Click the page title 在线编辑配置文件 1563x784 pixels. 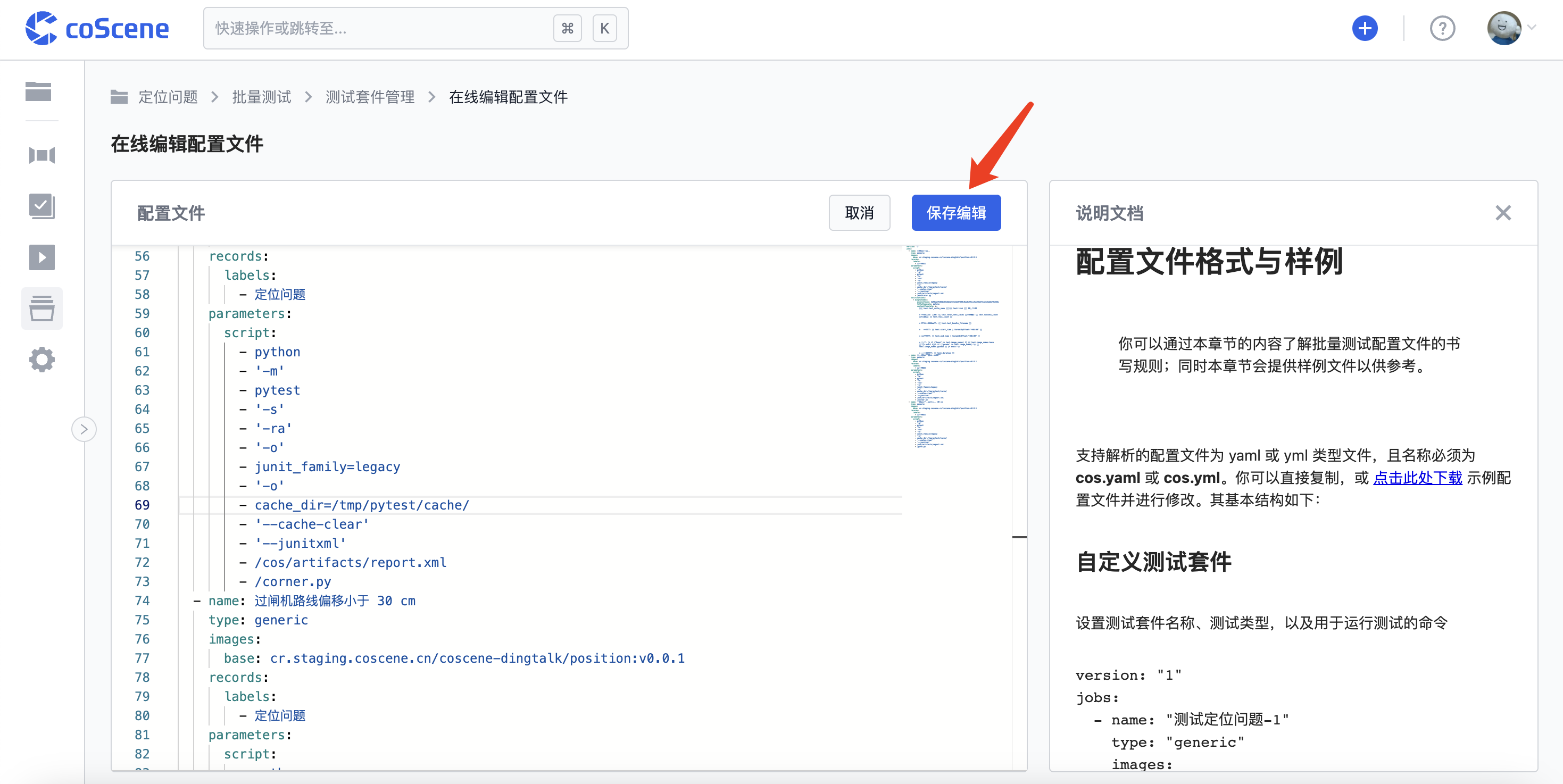[x=187, y=145]
